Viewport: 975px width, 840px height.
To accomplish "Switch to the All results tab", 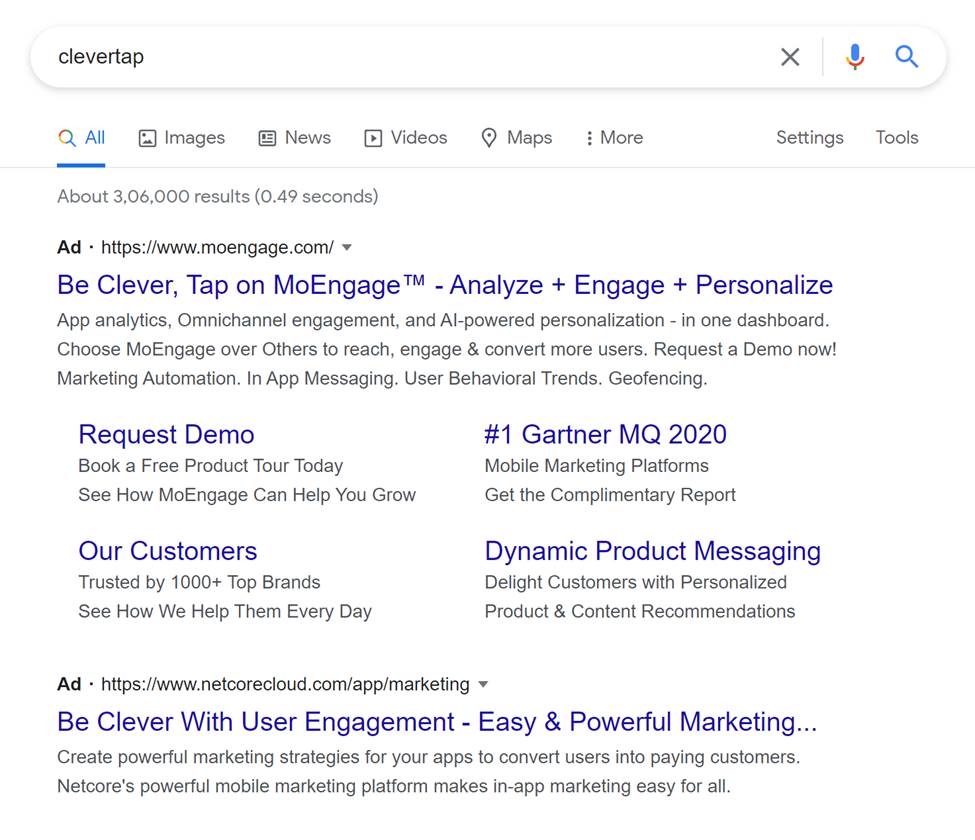I will [x=81, y=138].
